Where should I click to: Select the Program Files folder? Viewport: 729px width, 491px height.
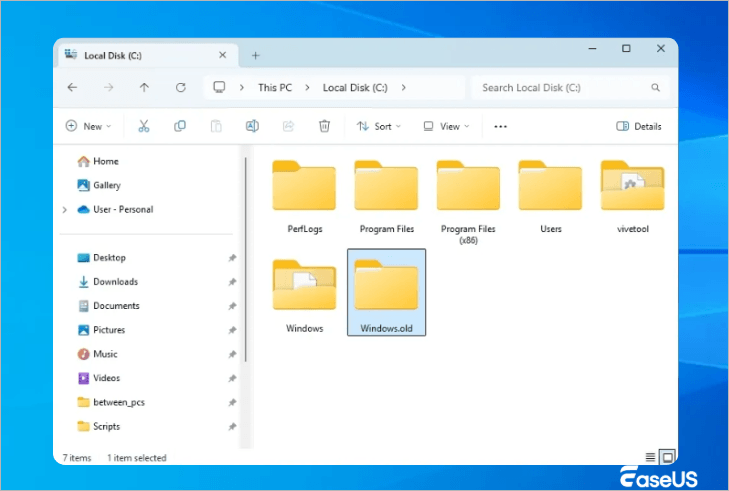pyautogui.click(x=386, y=197)
